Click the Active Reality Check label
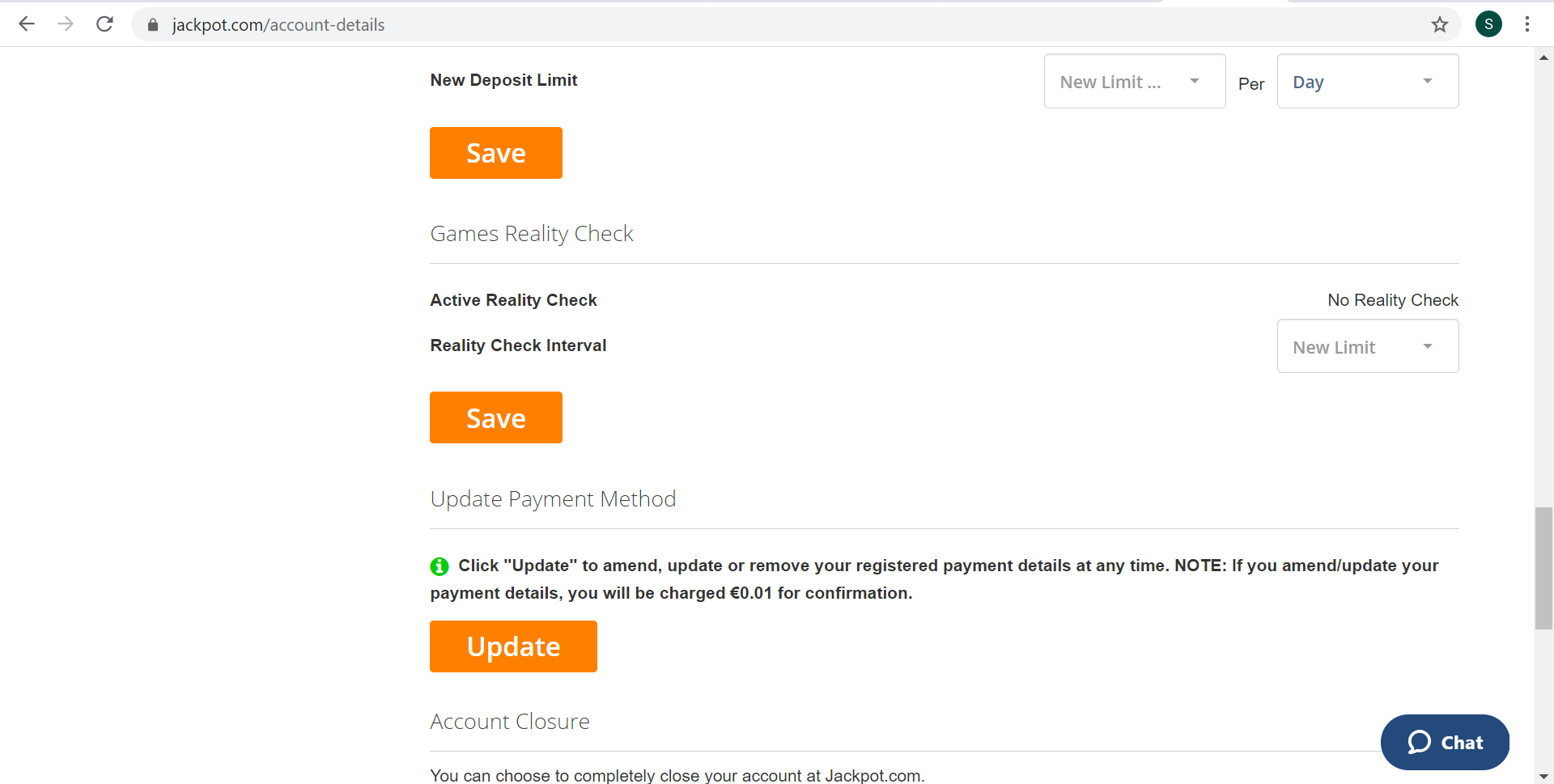The height and width of the screenshot is (784, 1554). click(513, 300)
